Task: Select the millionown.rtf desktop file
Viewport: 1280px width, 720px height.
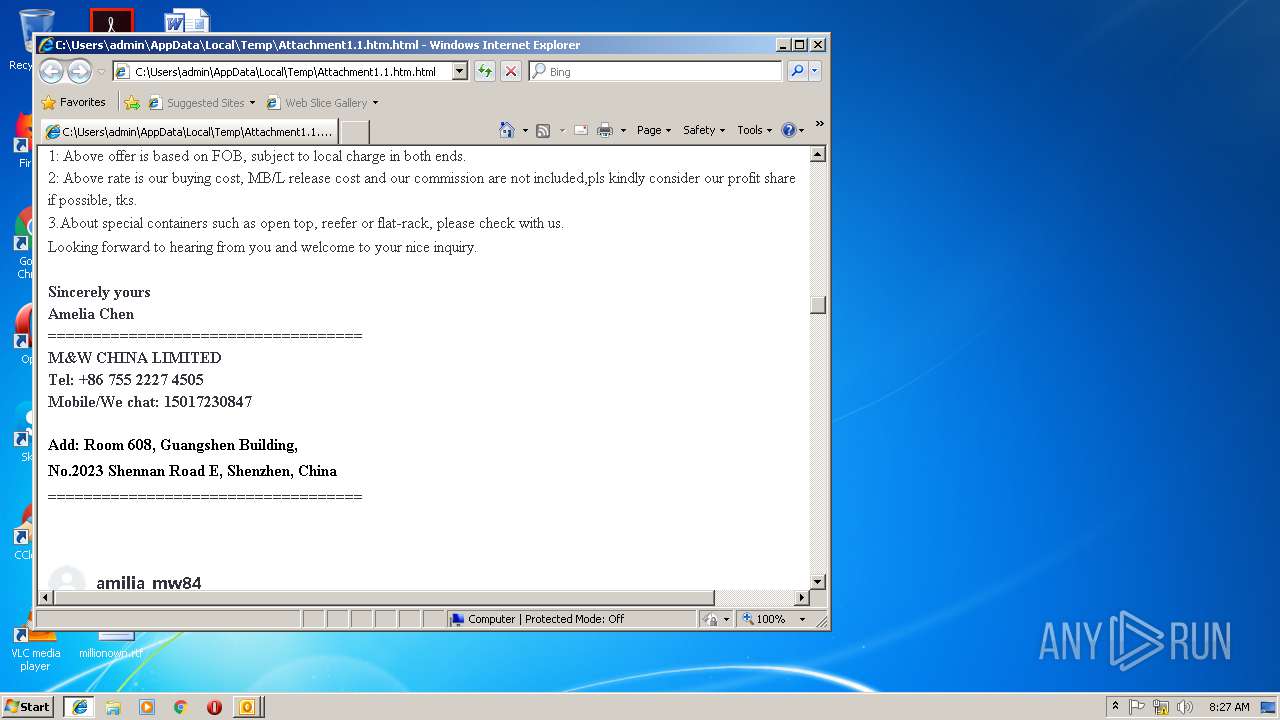Action: [x=111, y=645]
